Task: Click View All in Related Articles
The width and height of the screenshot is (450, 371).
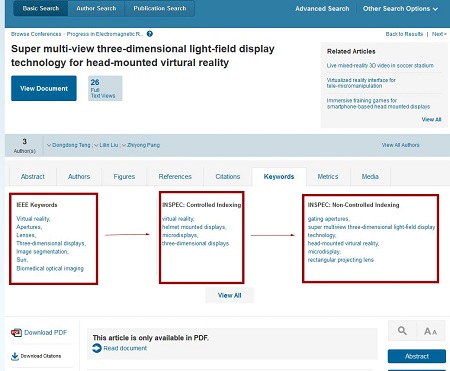Action: click(x=431, y=119)
